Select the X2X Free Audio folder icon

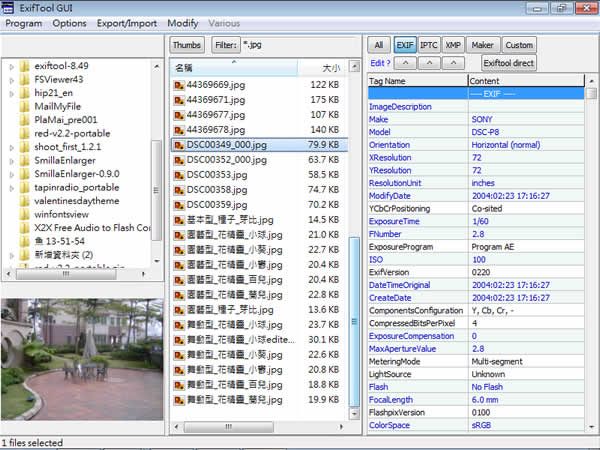point(24,228)
